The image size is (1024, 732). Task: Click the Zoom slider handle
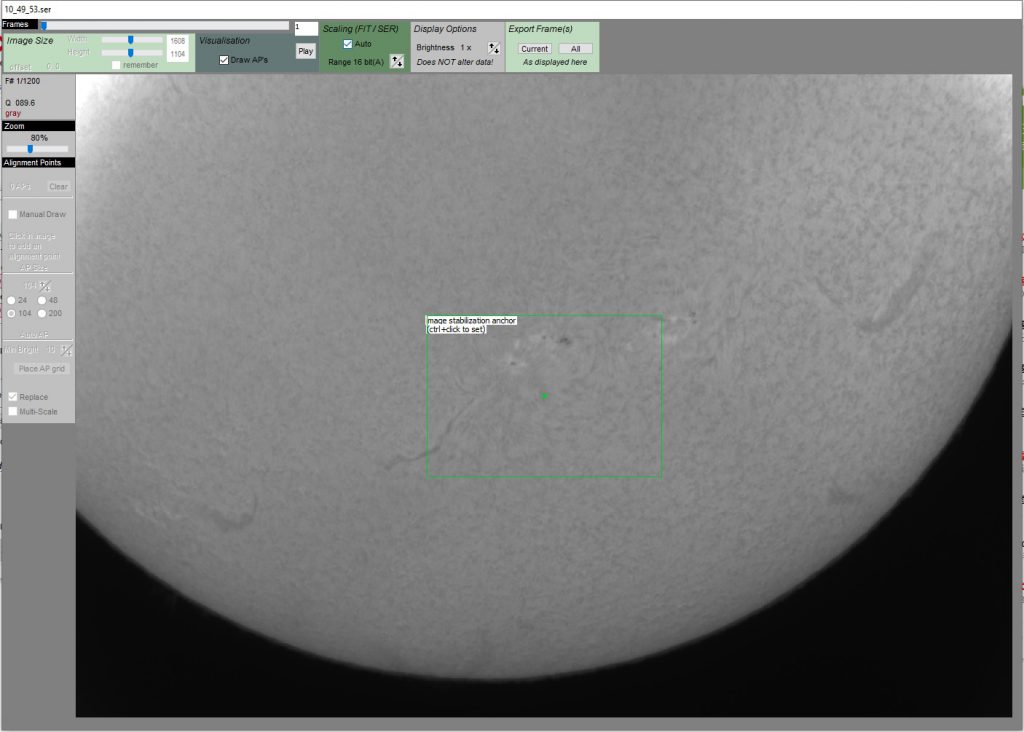tap(30, 149)
